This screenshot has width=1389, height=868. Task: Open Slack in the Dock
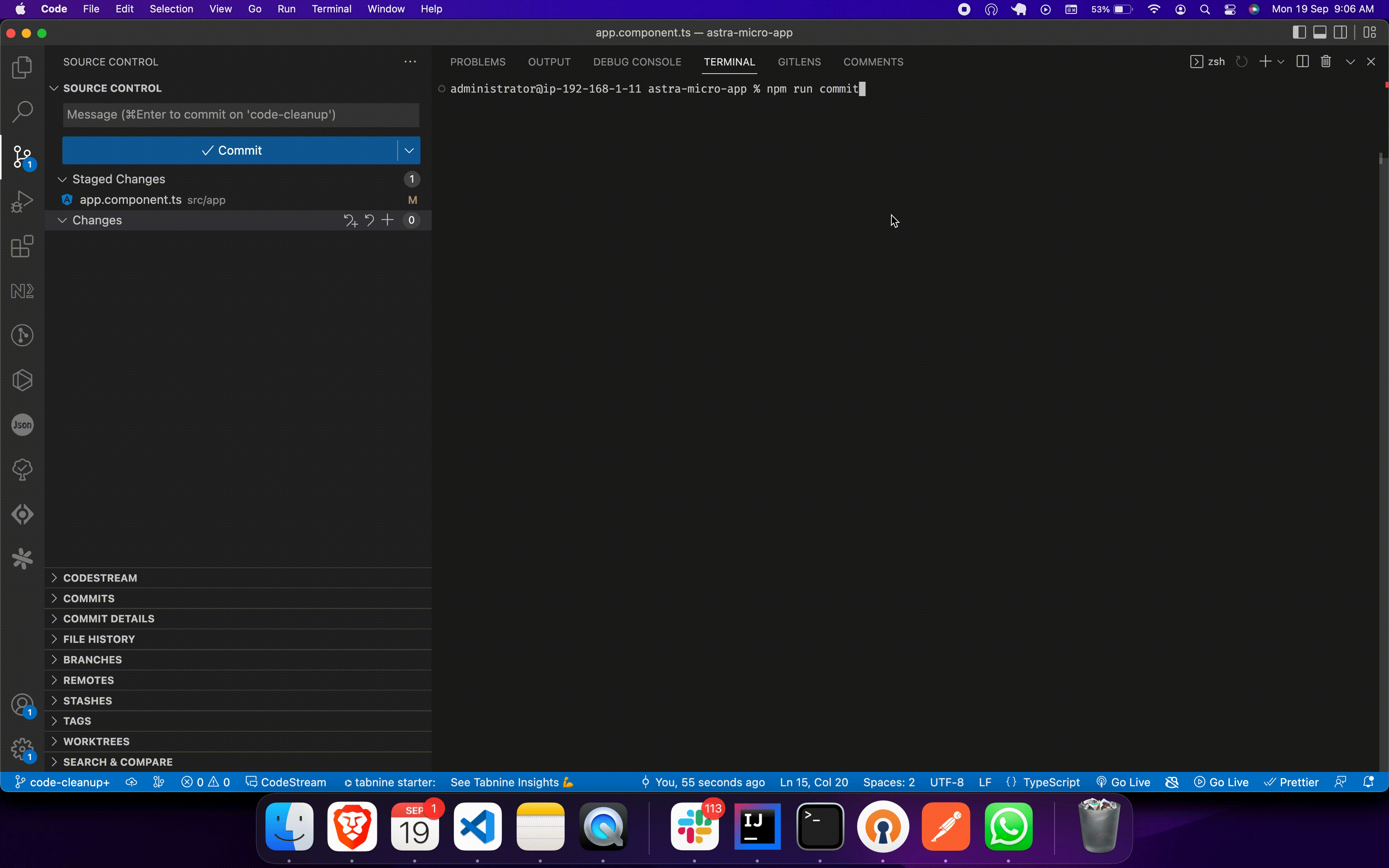point(694,826)
